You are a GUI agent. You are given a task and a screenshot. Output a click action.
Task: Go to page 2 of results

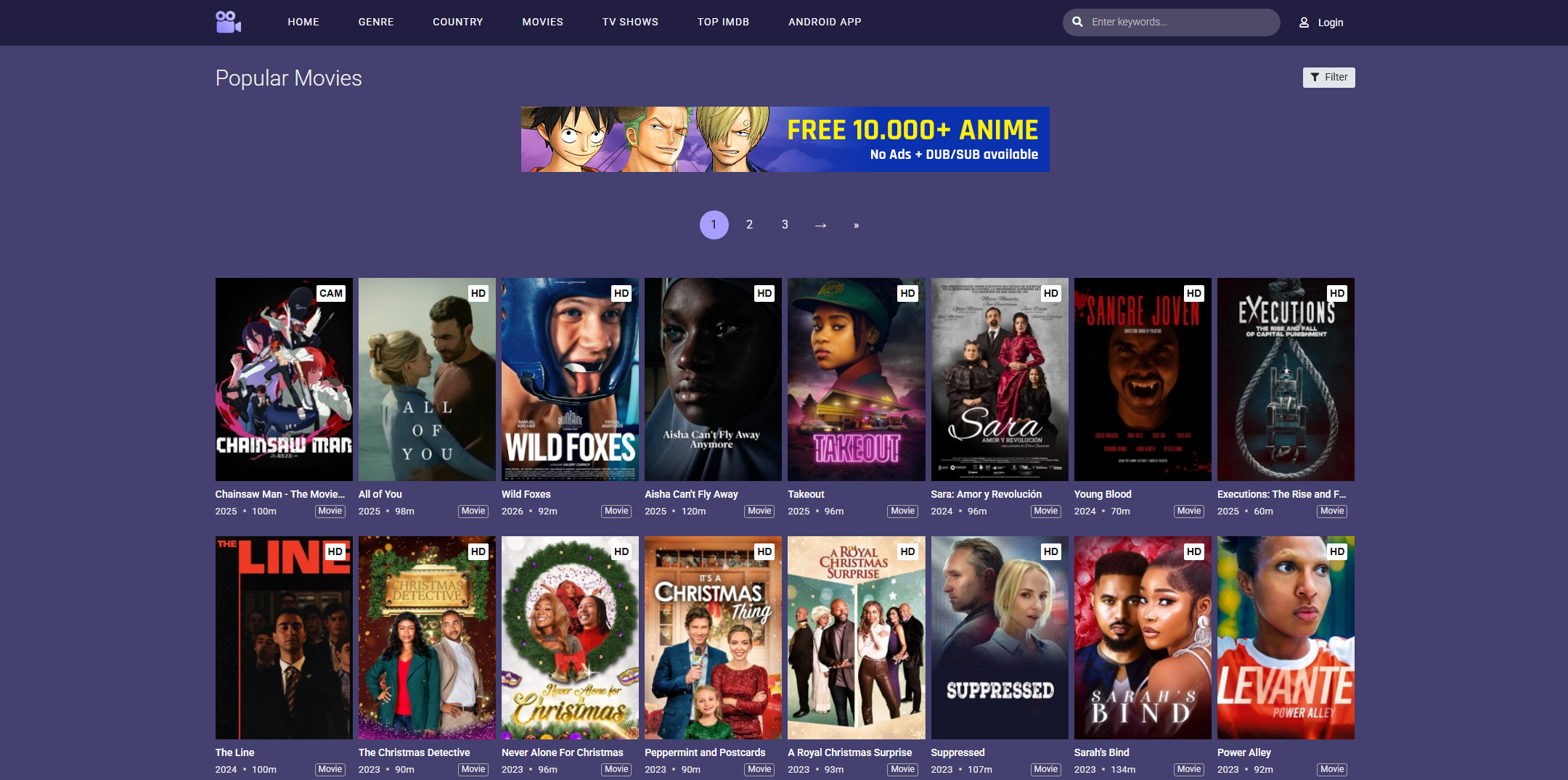(x=749, y=225)
